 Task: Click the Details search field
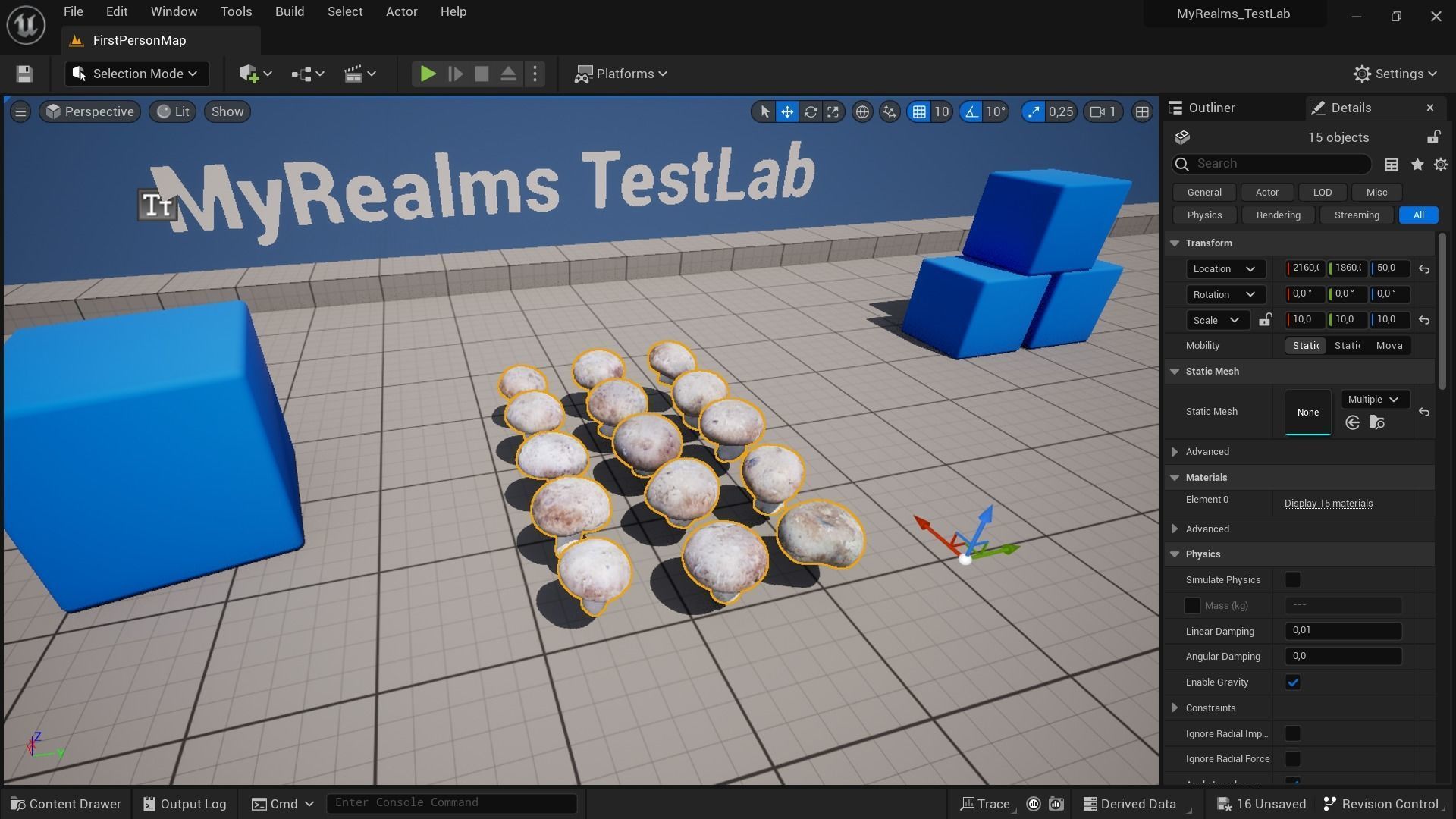click(1280, 164)
